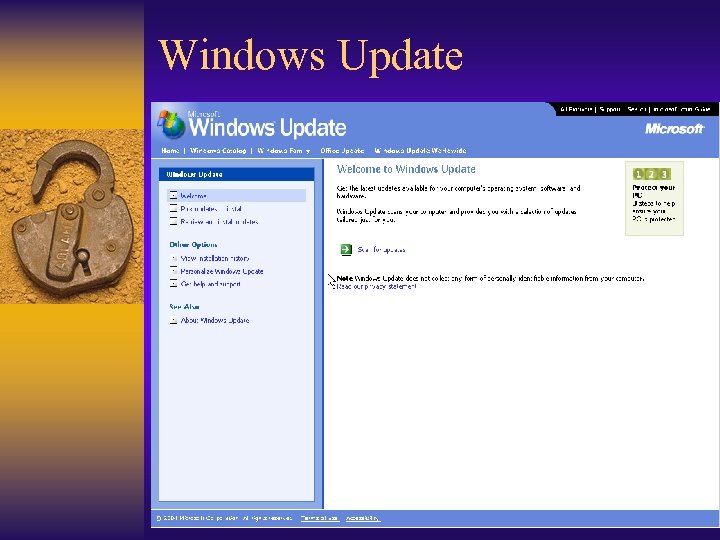
Task: Click the Windows Update globe logo
Action: click(x=172, y=124)
